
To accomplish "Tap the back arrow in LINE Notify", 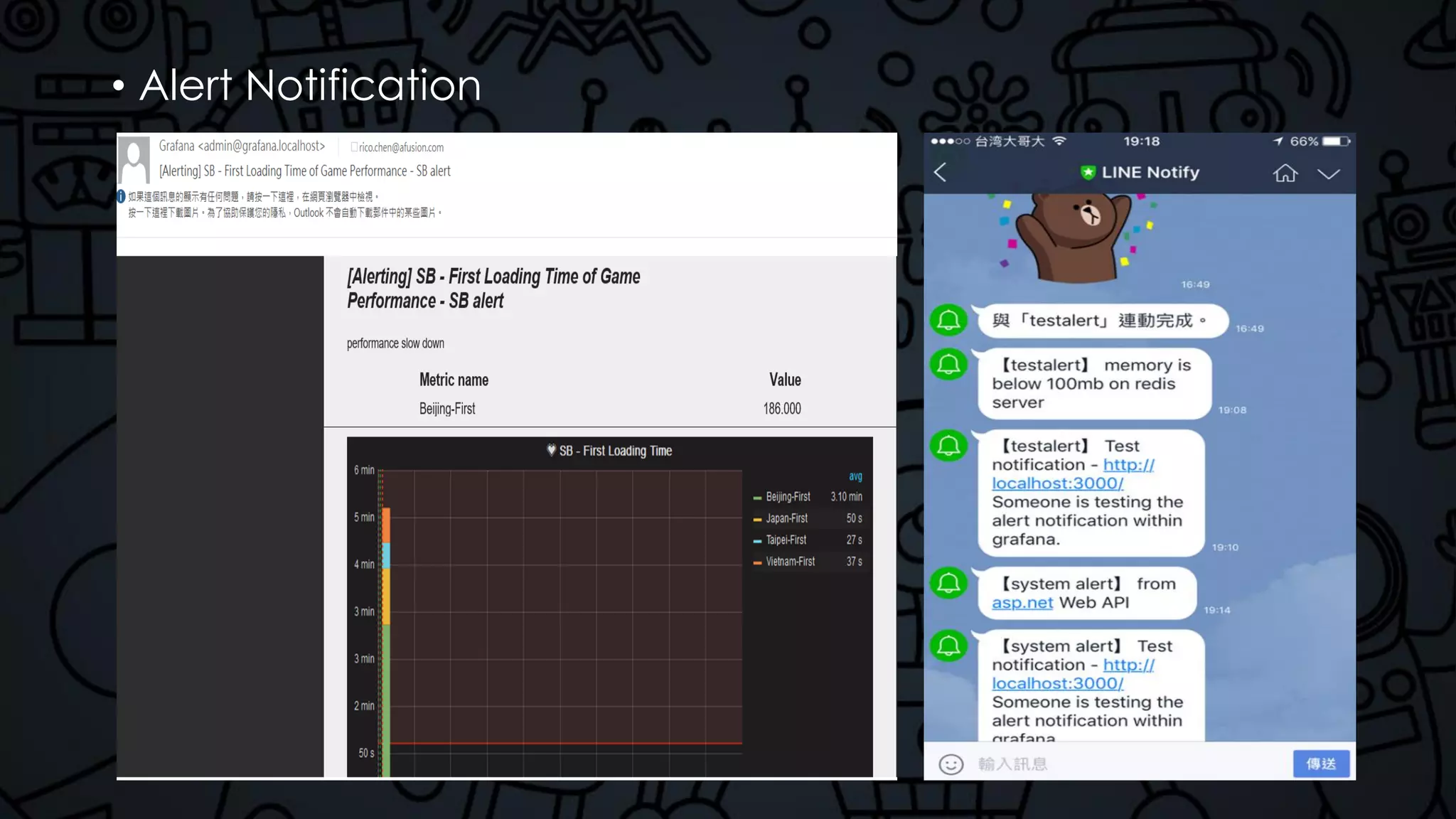I will 940,173.
